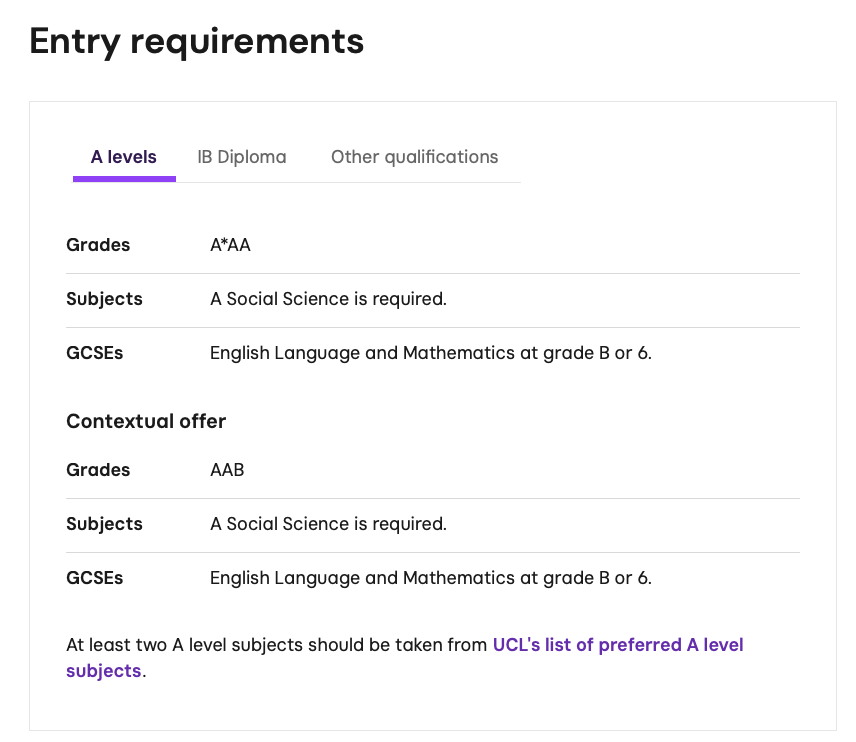
Task: Switch to the IB Diploma tab
Action: click(241, 157)
